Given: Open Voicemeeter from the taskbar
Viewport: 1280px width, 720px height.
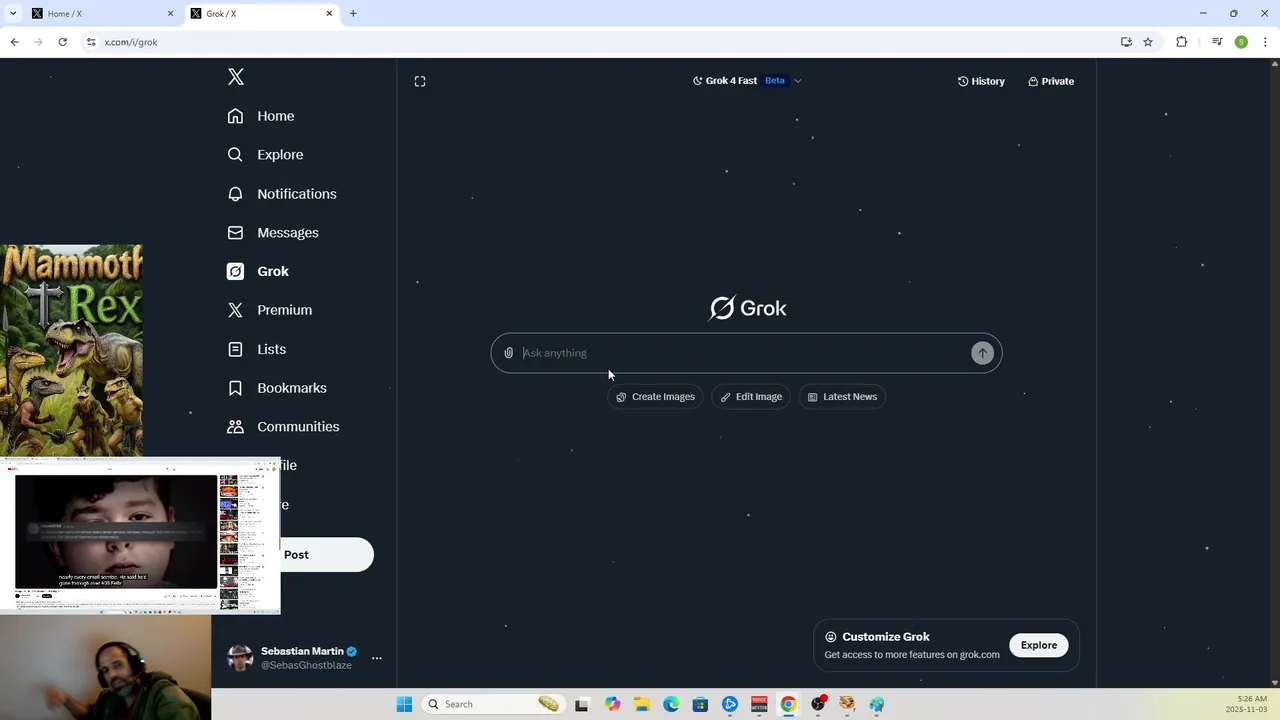Looking at the screenshot, I should pos(759,704).
